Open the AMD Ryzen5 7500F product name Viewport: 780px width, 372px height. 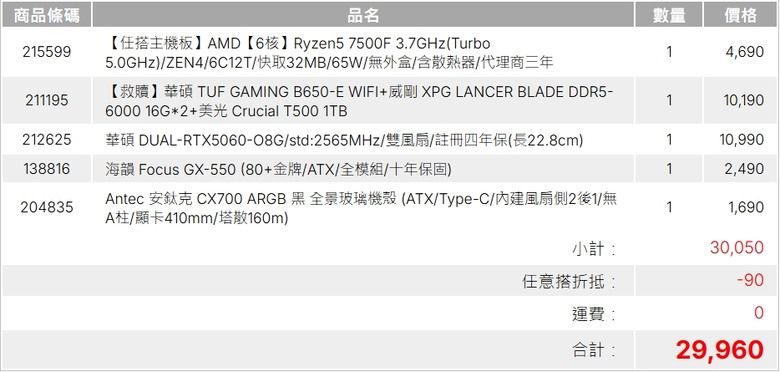click(x=329, y=52)
